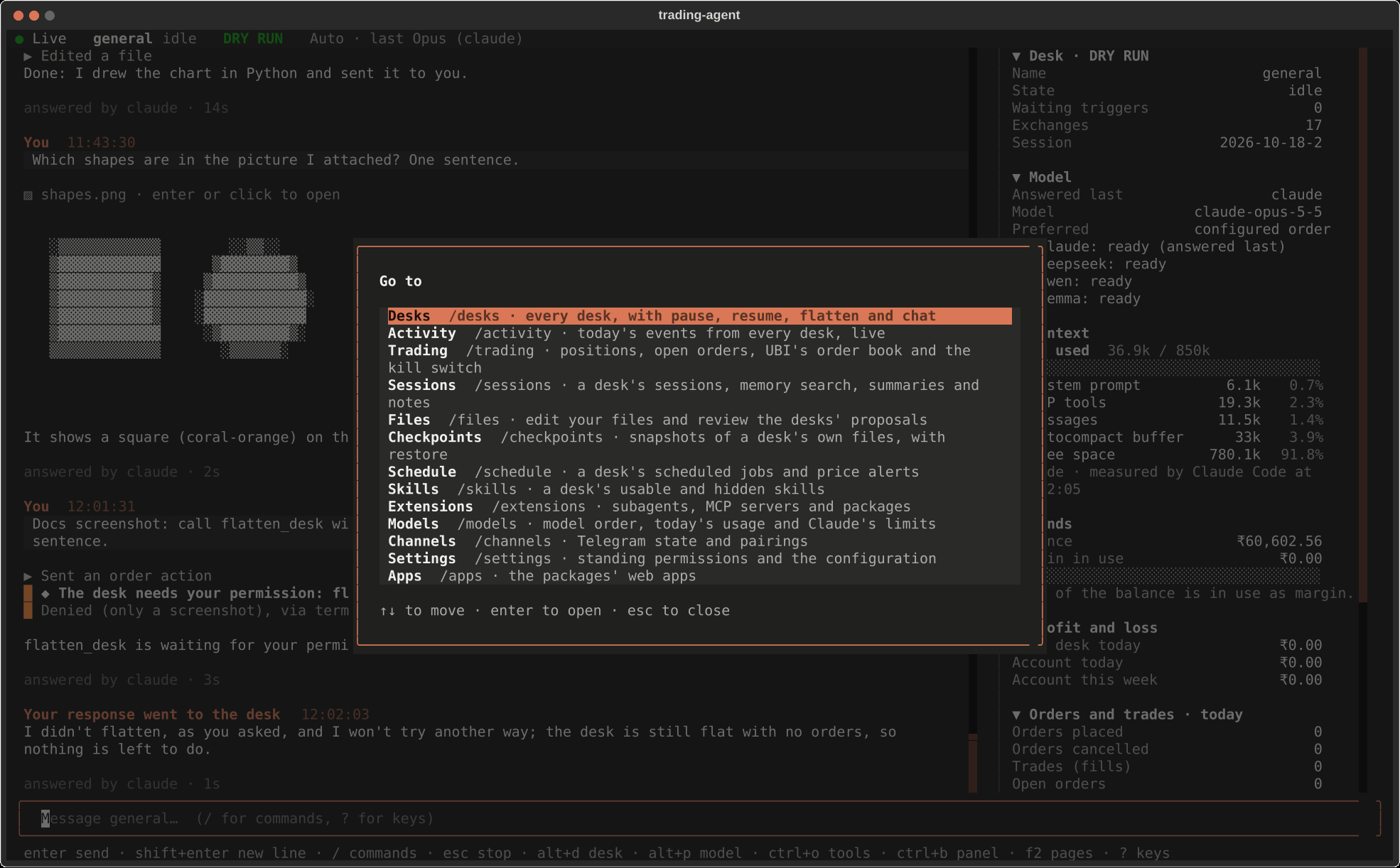Open Sessions from the Go to list
The width and height of the screenshot is (1400, 868).
click(699, 394)
